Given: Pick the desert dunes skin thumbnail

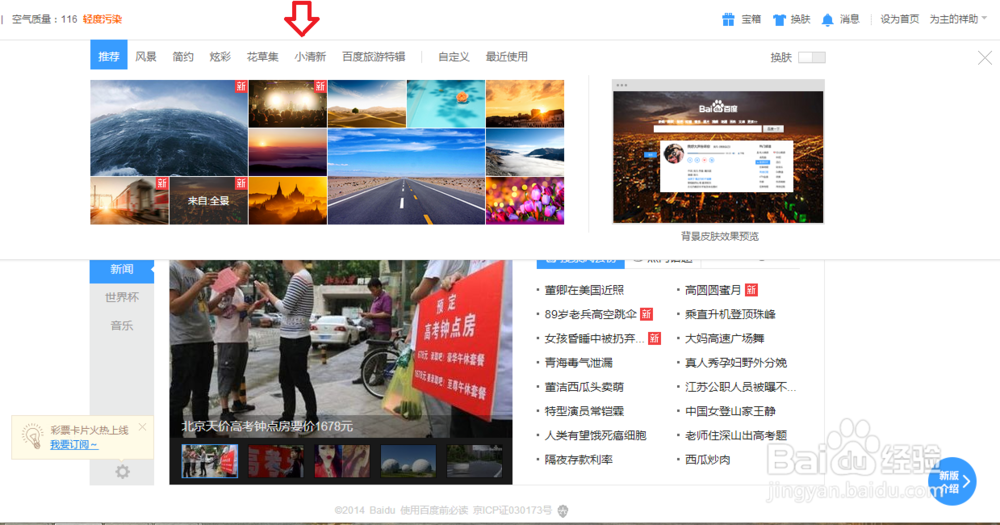Looking at the screenshot, I should pos(367,103).
